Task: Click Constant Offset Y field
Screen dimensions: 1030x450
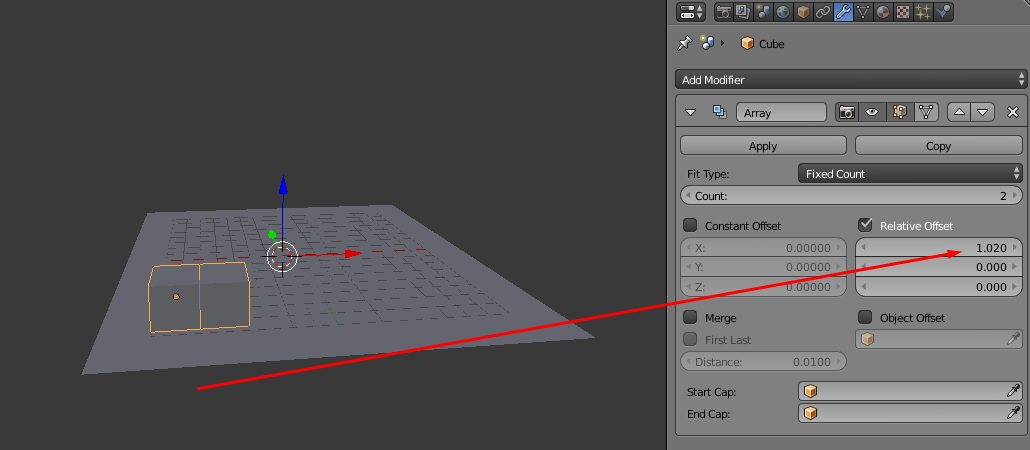Action: [763, 267]
